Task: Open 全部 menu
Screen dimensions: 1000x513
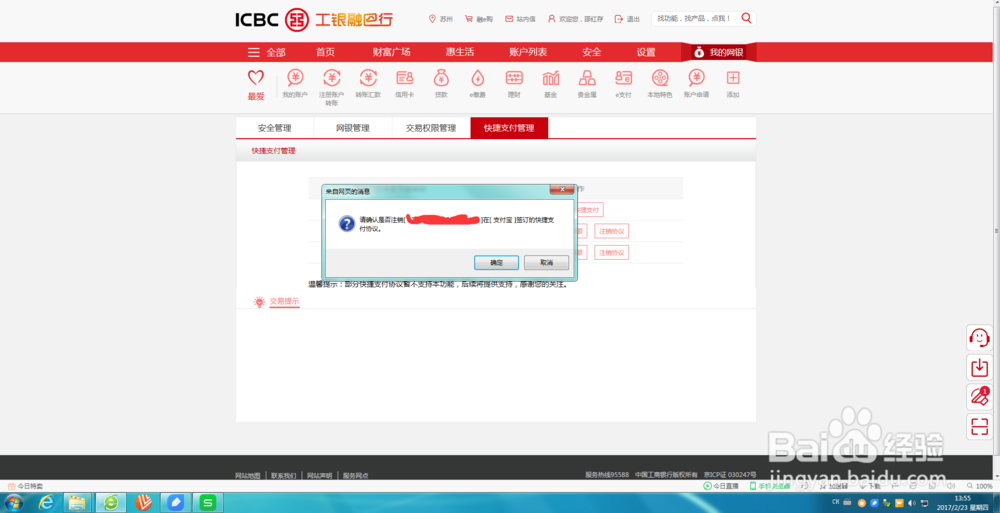Action: coord(267,52)
